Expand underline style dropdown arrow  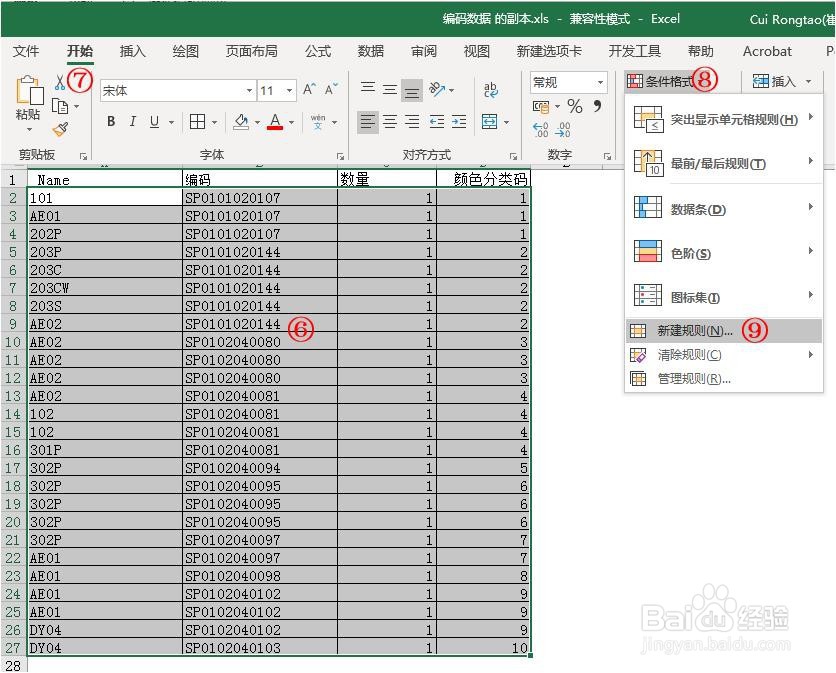pos(171,122)
